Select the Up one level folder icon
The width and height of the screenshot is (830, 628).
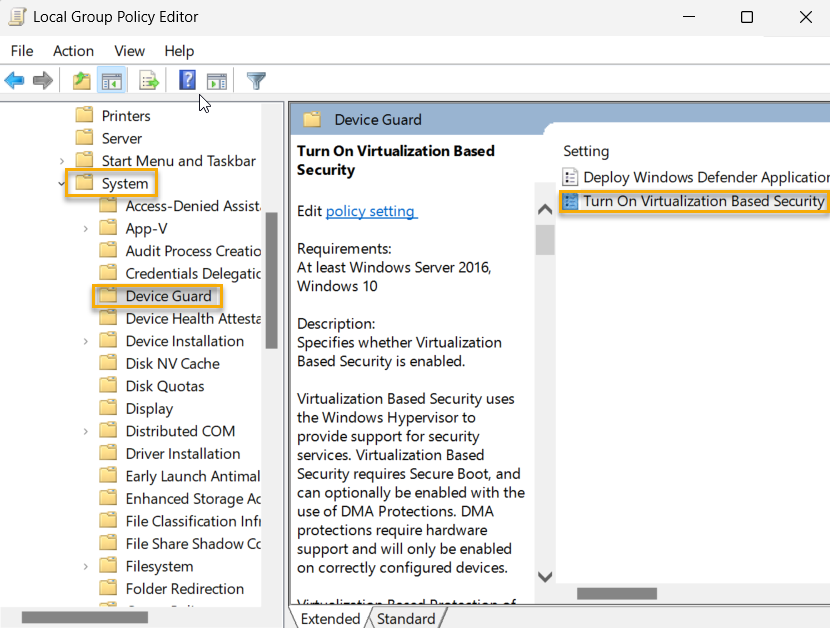tap(80, 80)
